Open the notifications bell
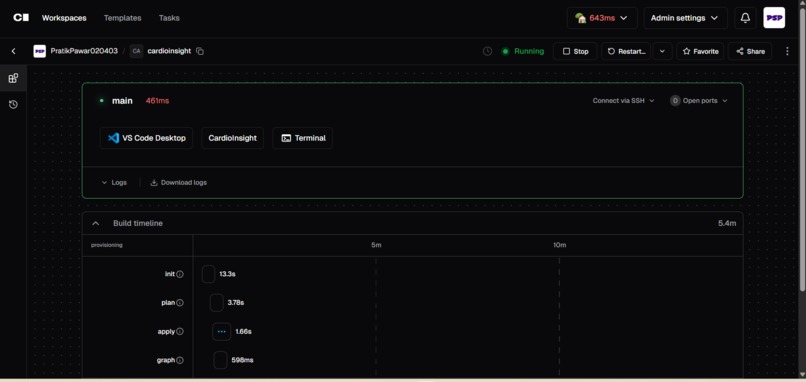806x382 pixels. (745, 18)
